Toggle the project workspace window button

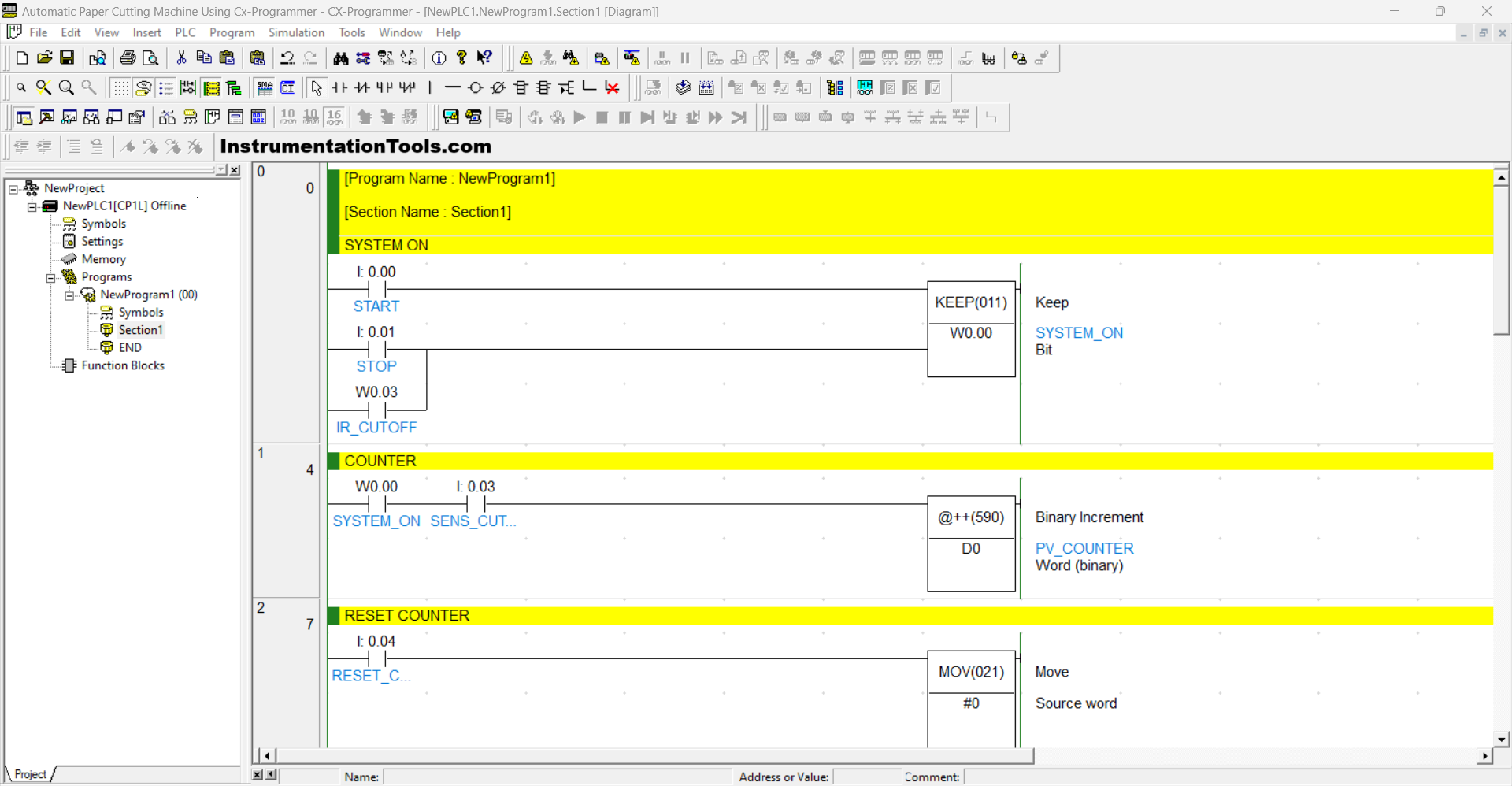tap(24, 117)
